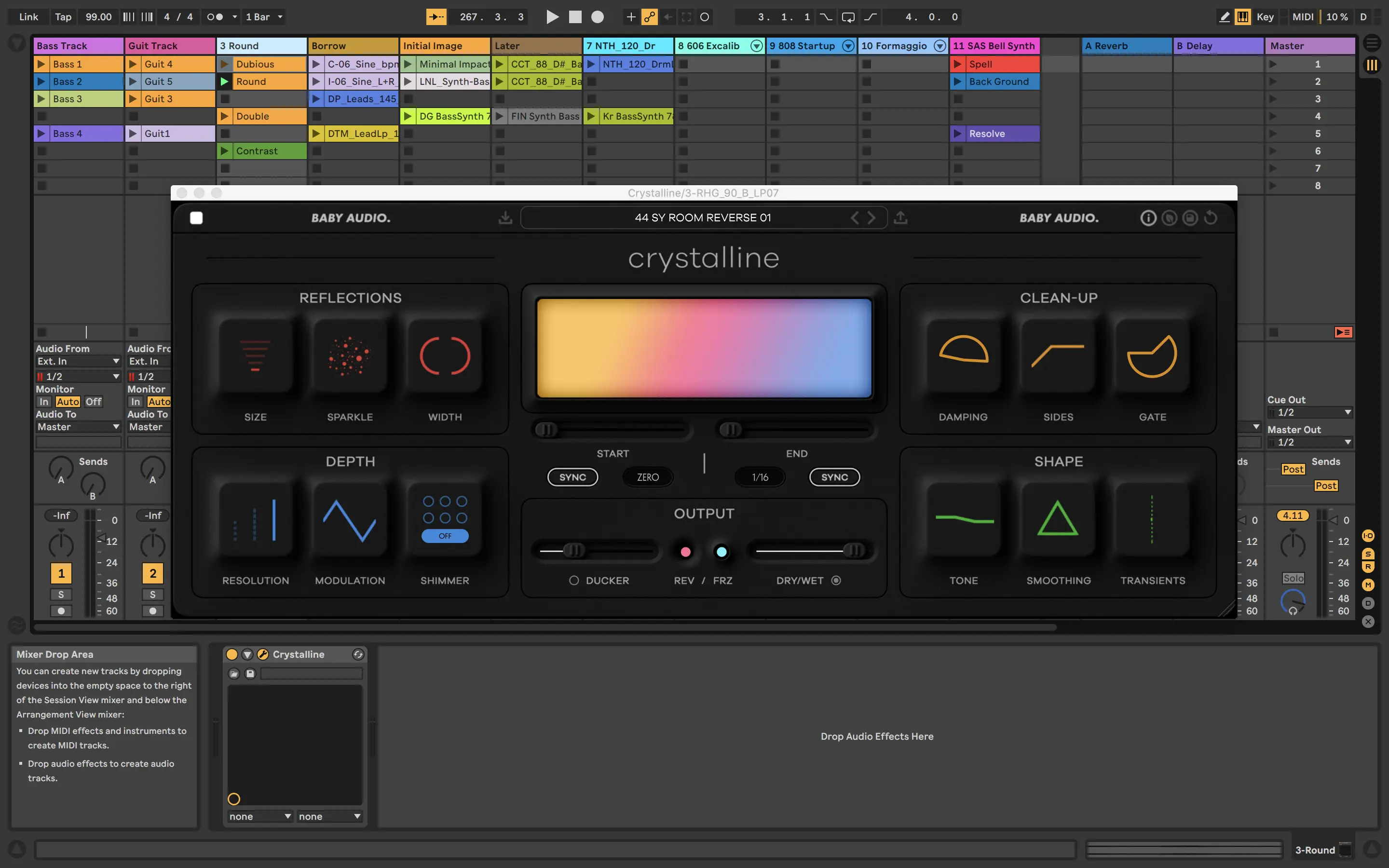Save preset with download icon
The image size is (1389, 868).
(505, 217)
